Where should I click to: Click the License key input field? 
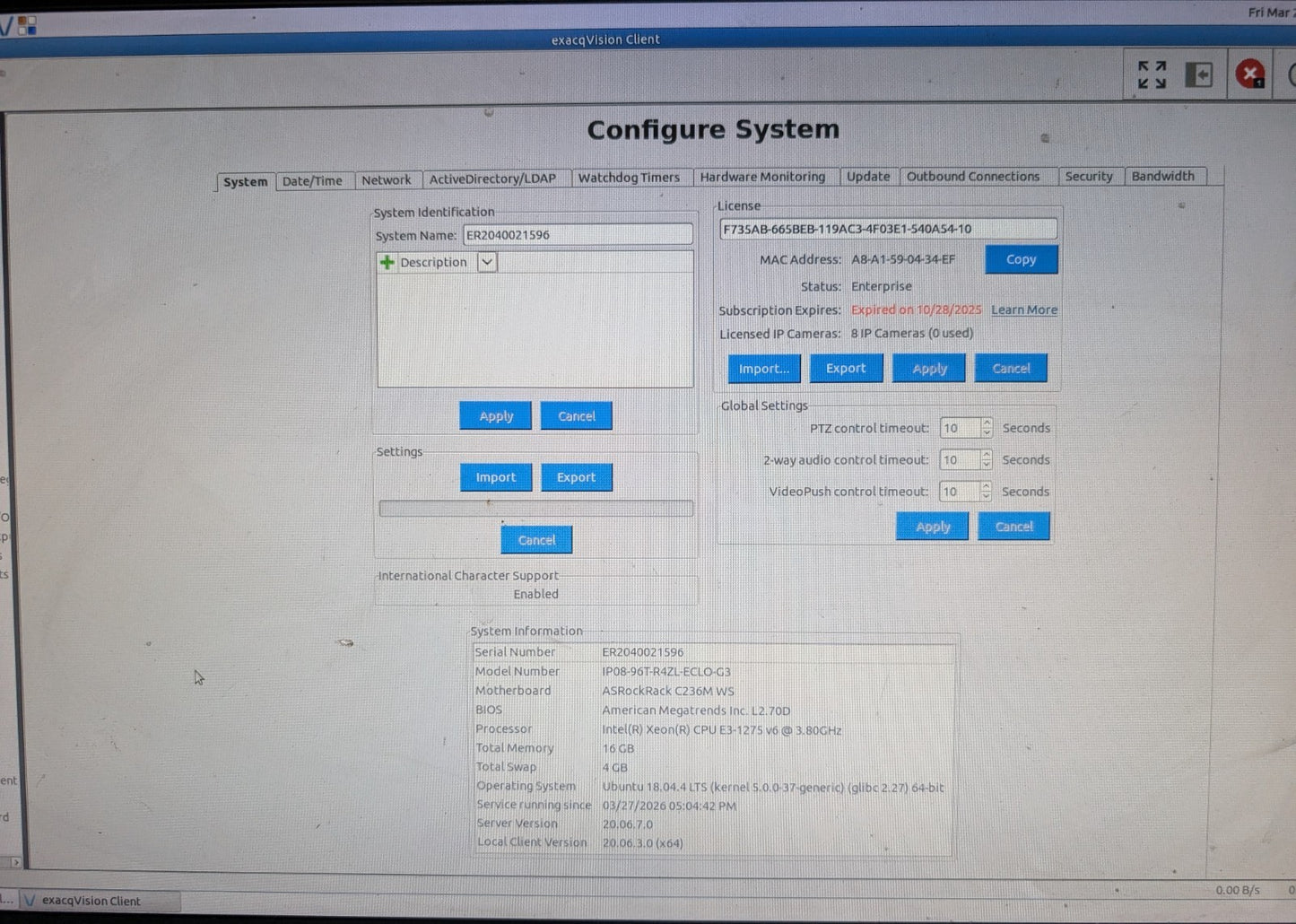click(x=888, y=229)
